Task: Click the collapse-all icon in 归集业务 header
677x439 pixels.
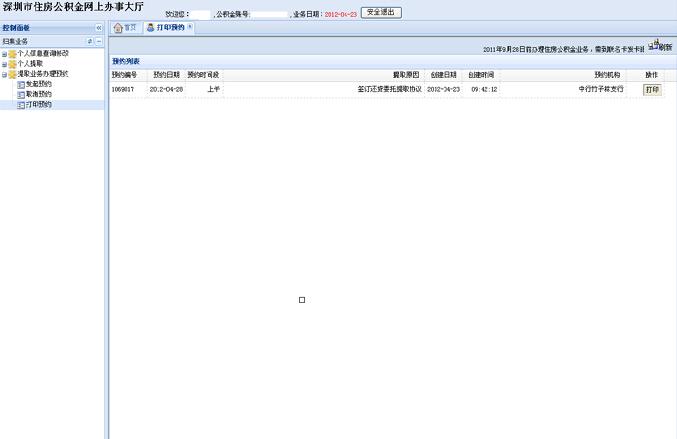Action: (99, 41)
